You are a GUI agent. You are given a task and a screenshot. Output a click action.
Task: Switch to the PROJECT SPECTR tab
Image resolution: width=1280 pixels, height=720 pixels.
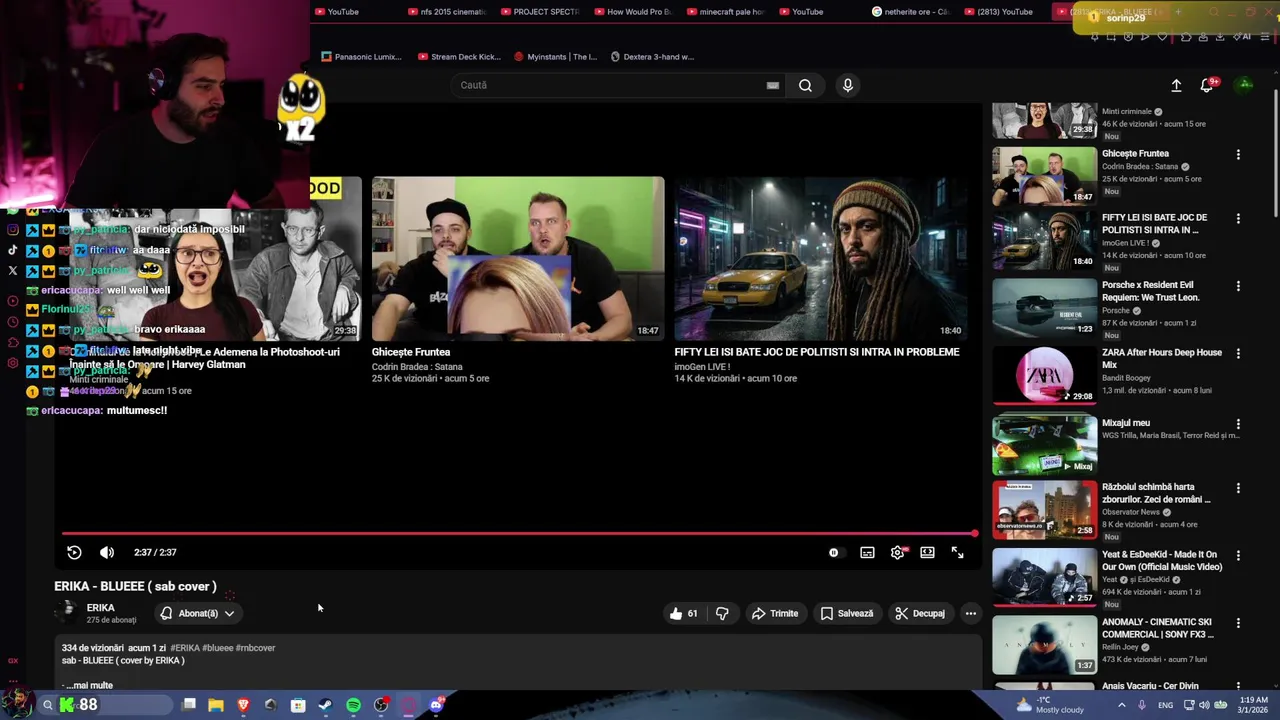[539, 12]
